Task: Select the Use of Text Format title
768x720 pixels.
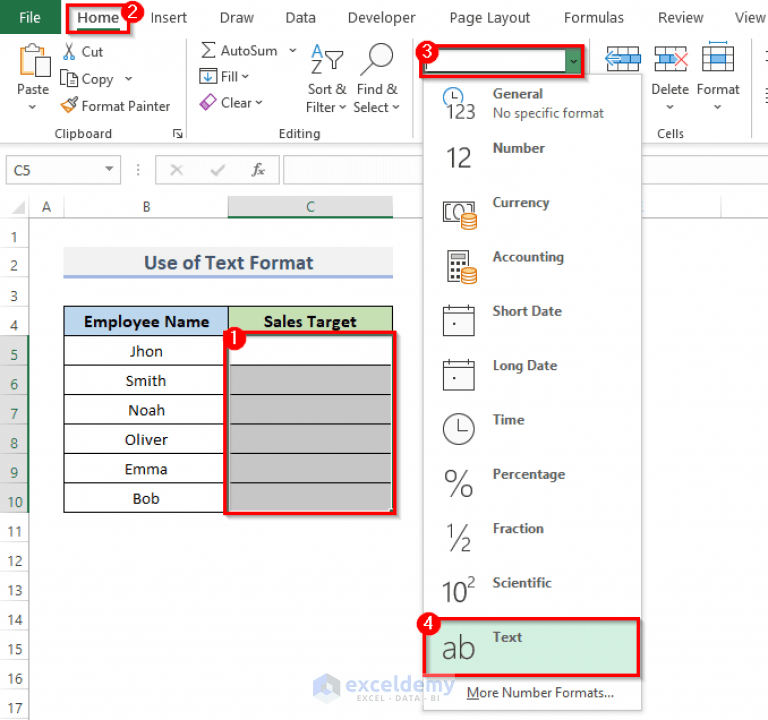Action: point(228,263)
